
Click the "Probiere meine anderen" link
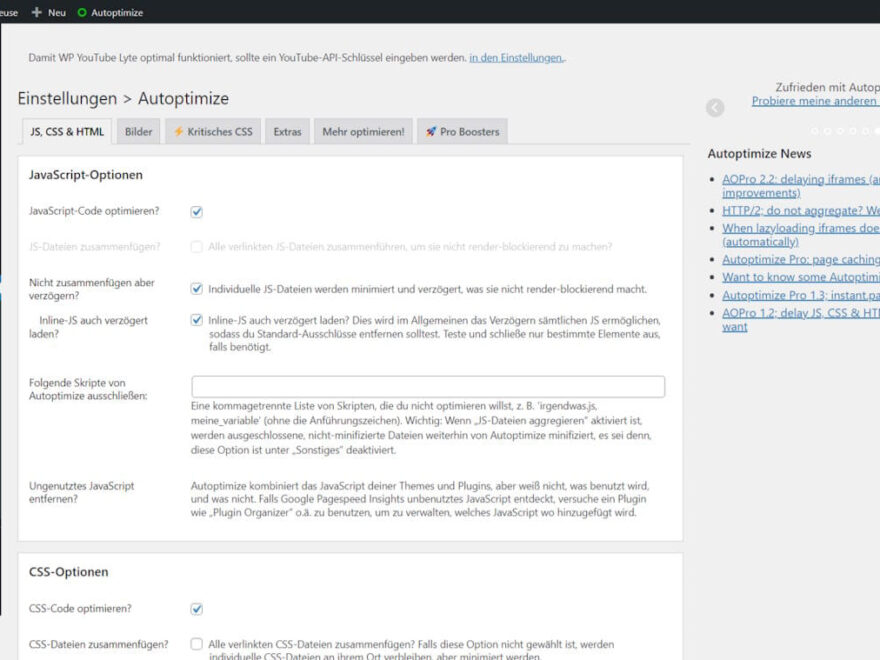point(815,101)
